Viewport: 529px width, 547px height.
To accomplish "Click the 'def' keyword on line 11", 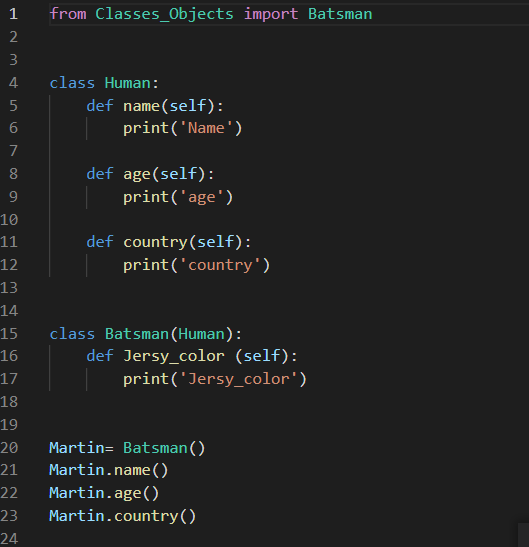I will click(100, 242).
